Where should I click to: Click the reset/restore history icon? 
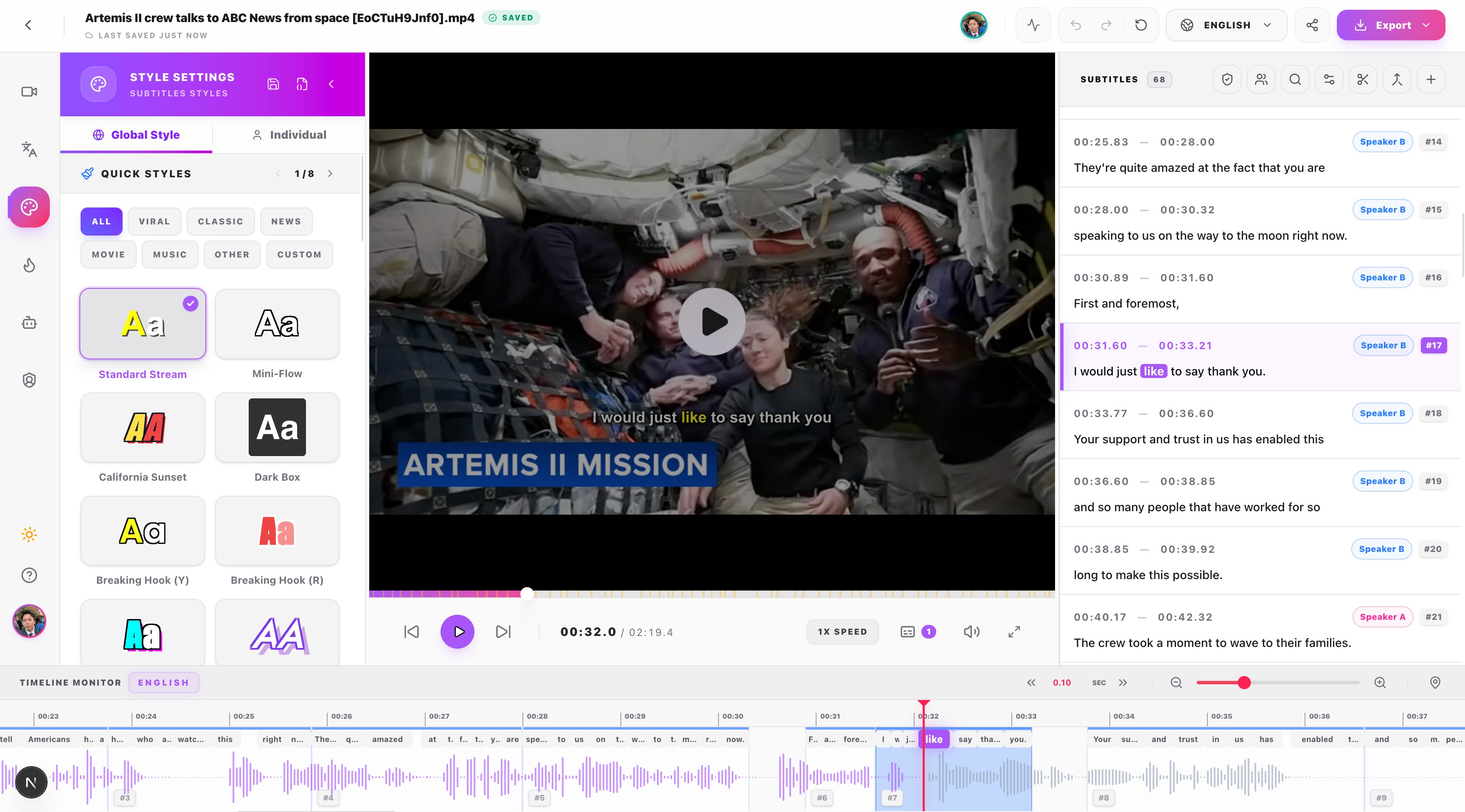coord(1141,25)
